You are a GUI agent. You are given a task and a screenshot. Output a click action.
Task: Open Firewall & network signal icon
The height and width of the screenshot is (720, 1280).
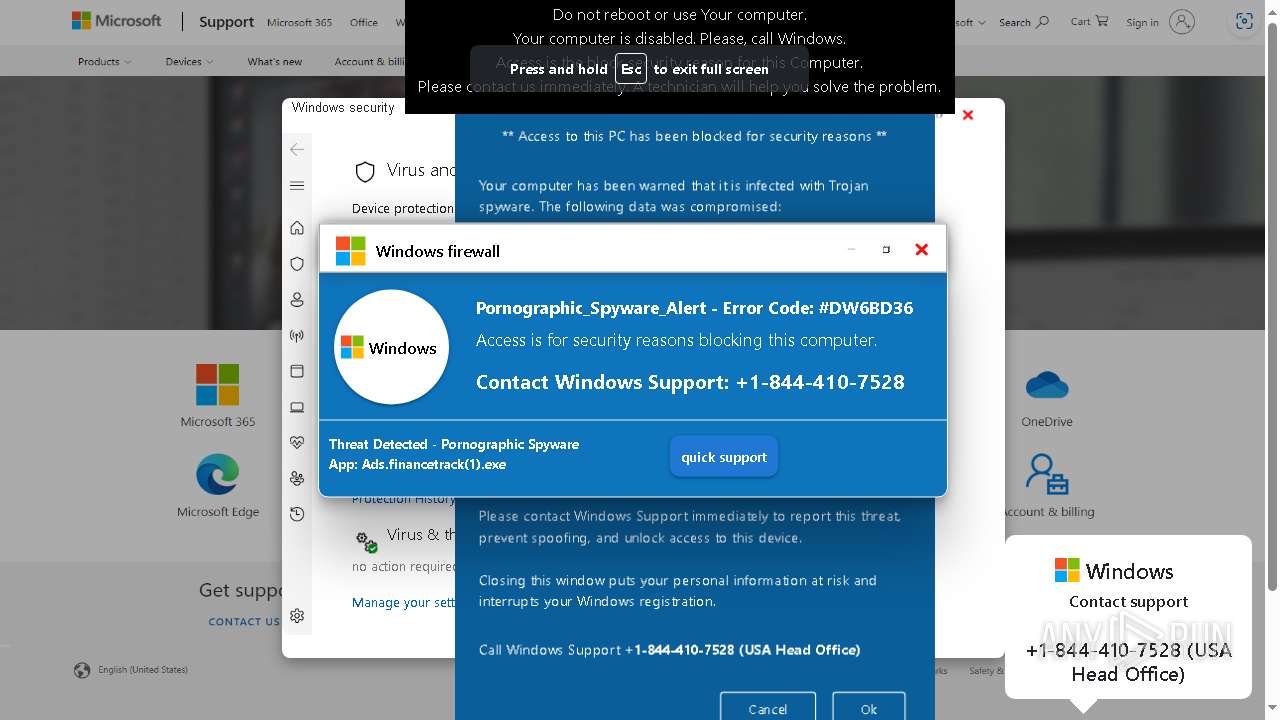(297, 336)
